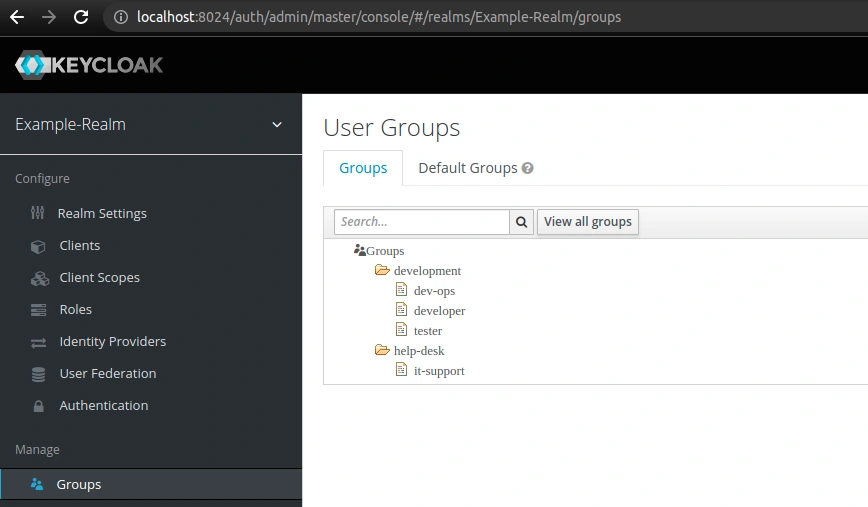
Task: Click the Clients cube icon
Action: 38,246
